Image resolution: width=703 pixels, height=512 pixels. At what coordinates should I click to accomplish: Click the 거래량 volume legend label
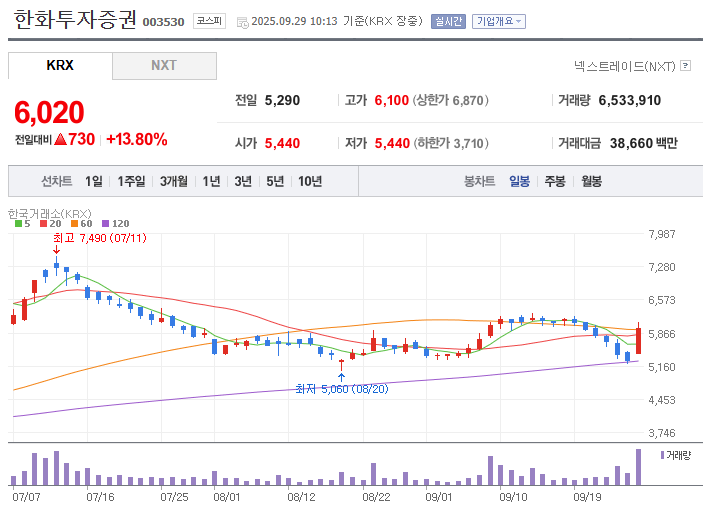click(676, 456)
